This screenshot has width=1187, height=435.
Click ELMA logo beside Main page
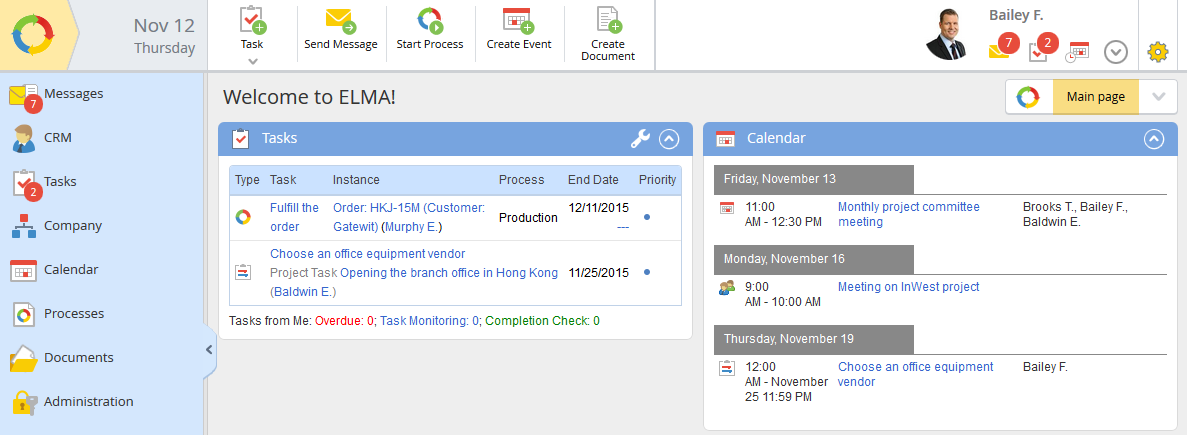click(x=1028, y=97)
